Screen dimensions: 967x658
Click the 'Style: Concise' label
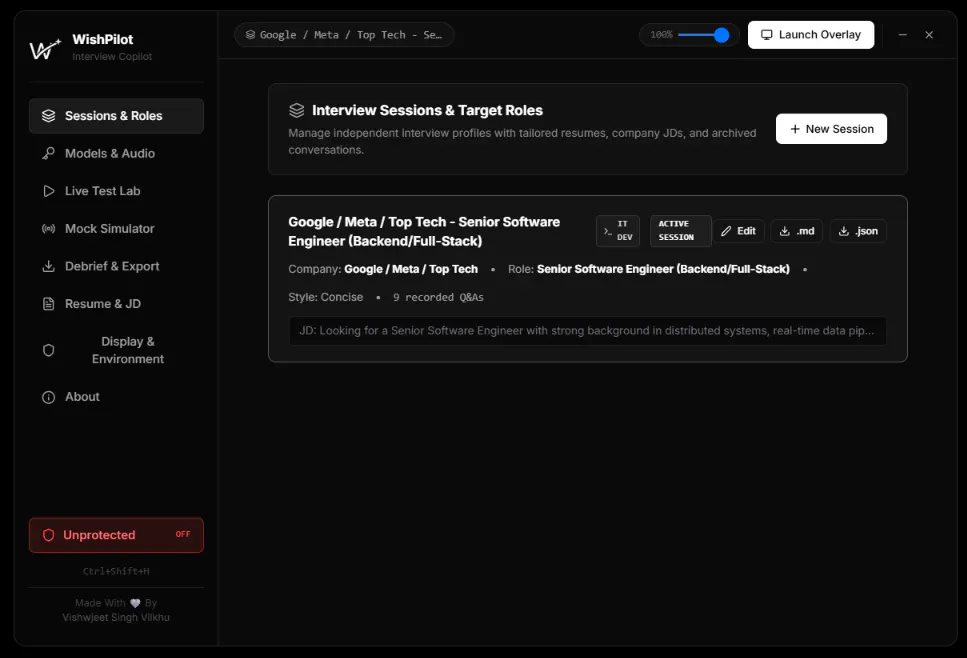pyautogui.click(x=326, y=297)
